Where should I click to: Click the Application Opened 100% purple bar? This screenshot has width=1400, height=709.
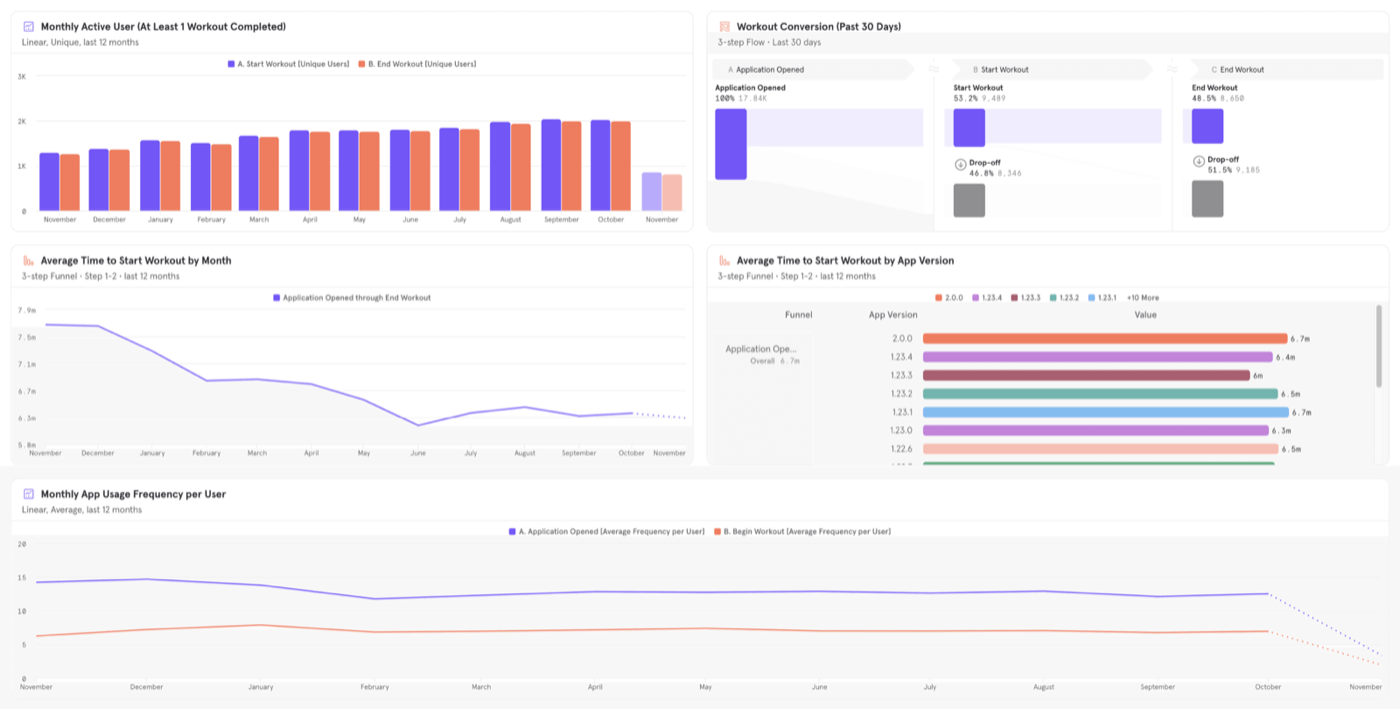coord(731,144)
